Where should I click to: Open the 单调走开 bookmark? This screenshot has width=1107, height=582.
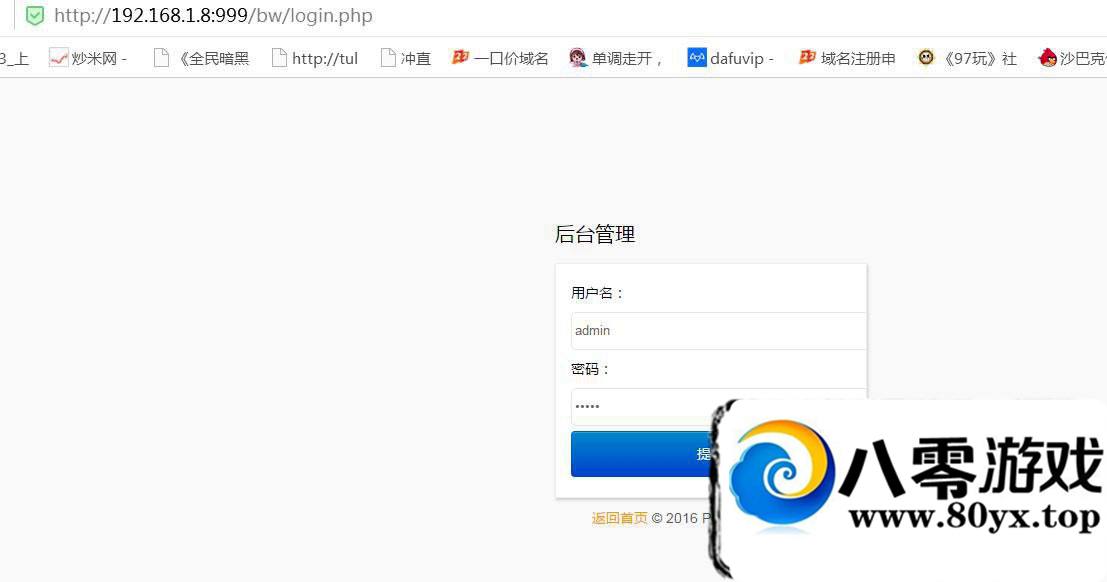coord(616,58)
